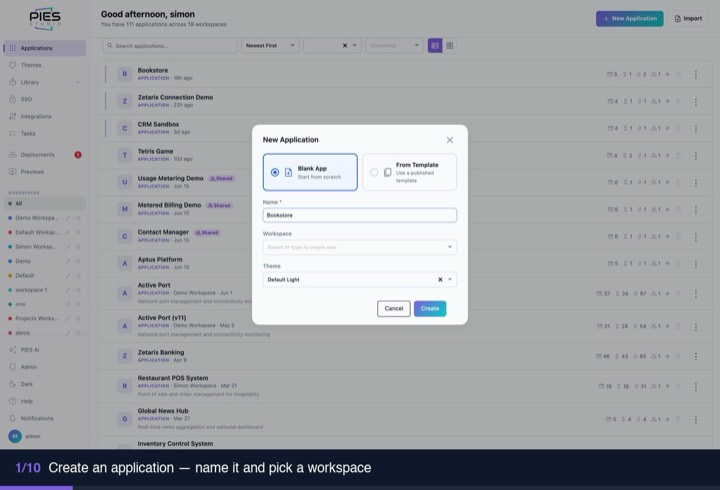Open the Ownership filter dropdown
Image resolution: width=720 pixels, height=490 pixels.
click(394, 45)
